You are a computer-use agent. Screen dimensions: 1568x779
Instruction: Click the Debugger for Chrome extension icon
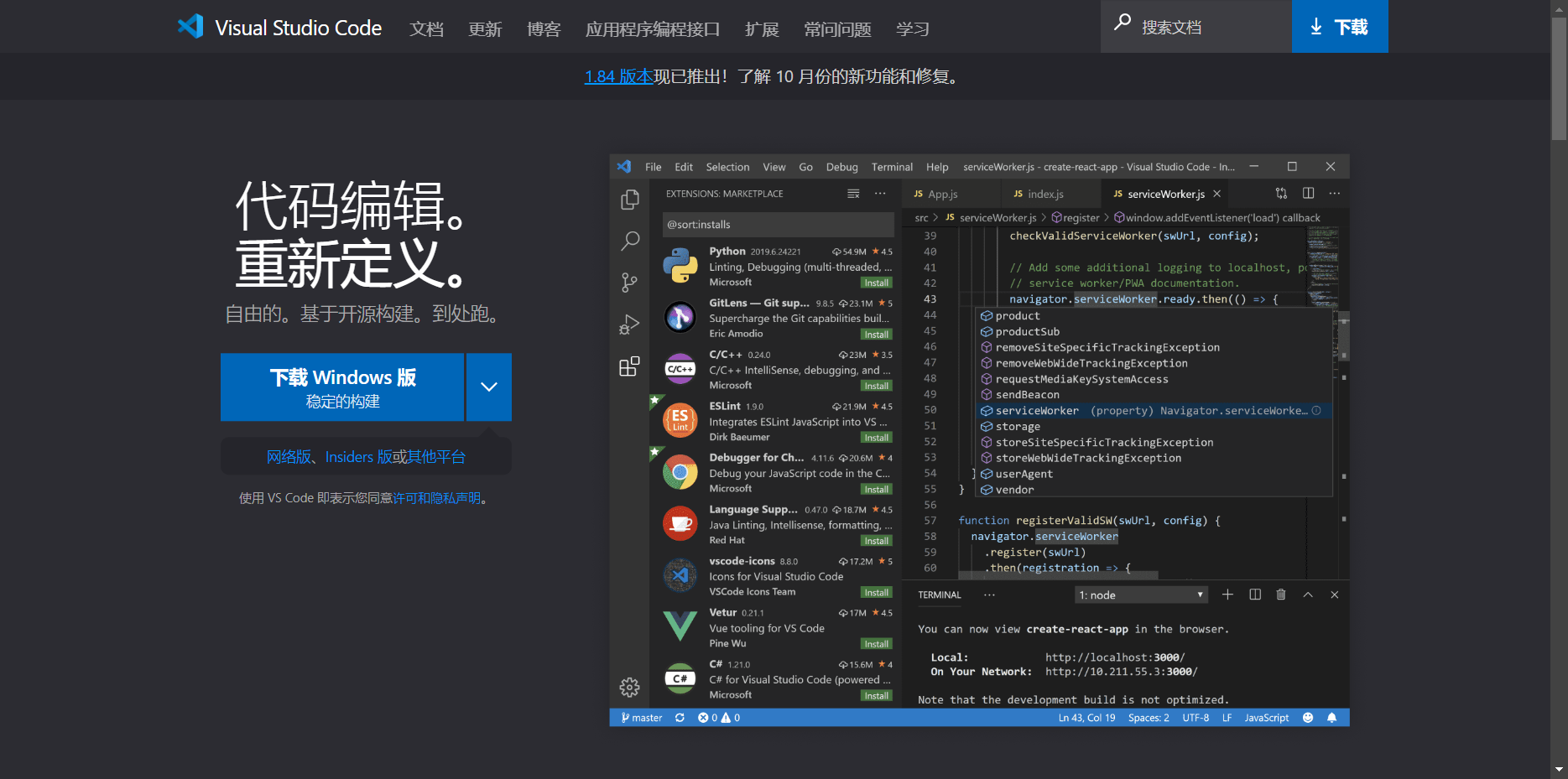(680, 472)
